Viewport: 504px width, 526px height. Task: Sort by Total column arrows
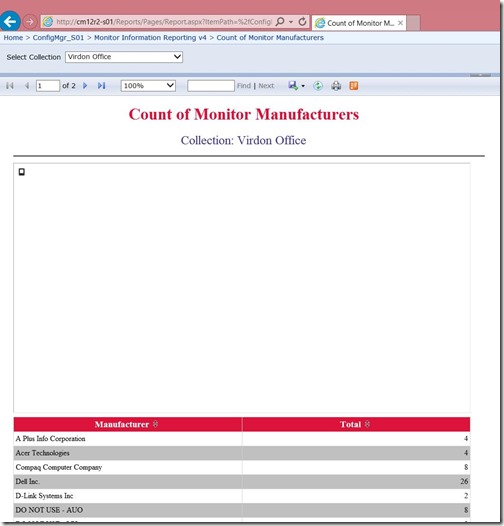367,424
